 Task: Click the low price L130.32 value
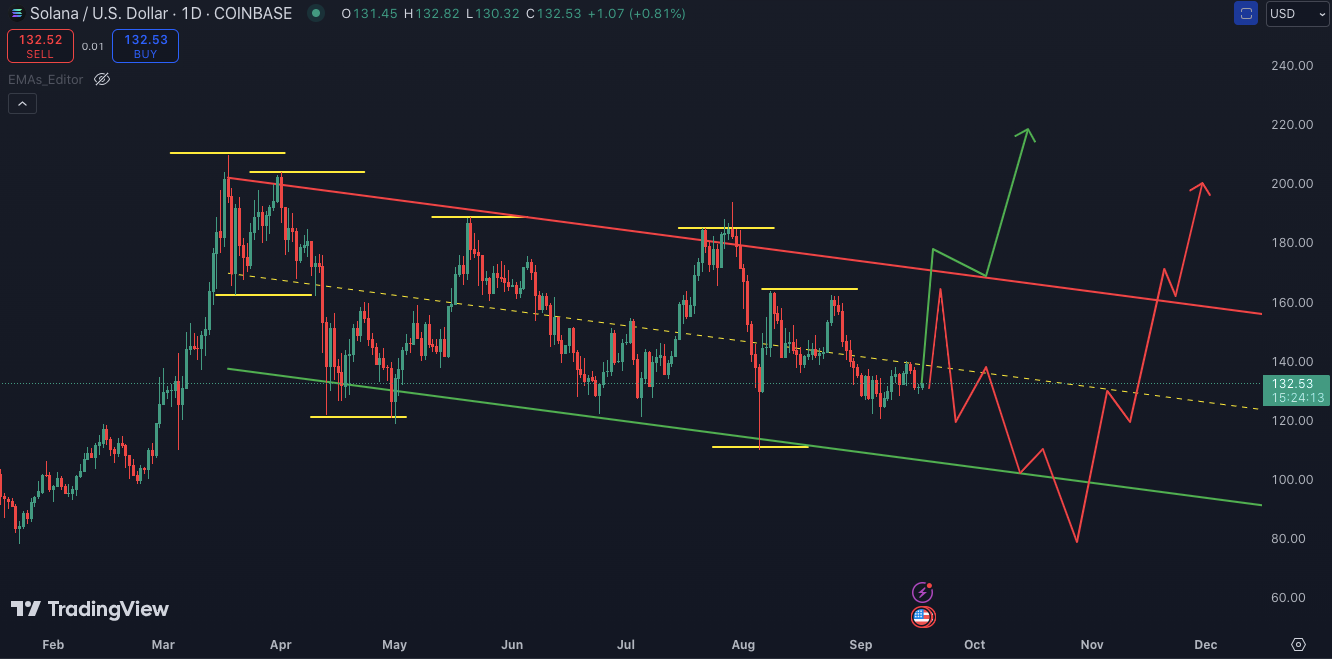coord(491,14)
